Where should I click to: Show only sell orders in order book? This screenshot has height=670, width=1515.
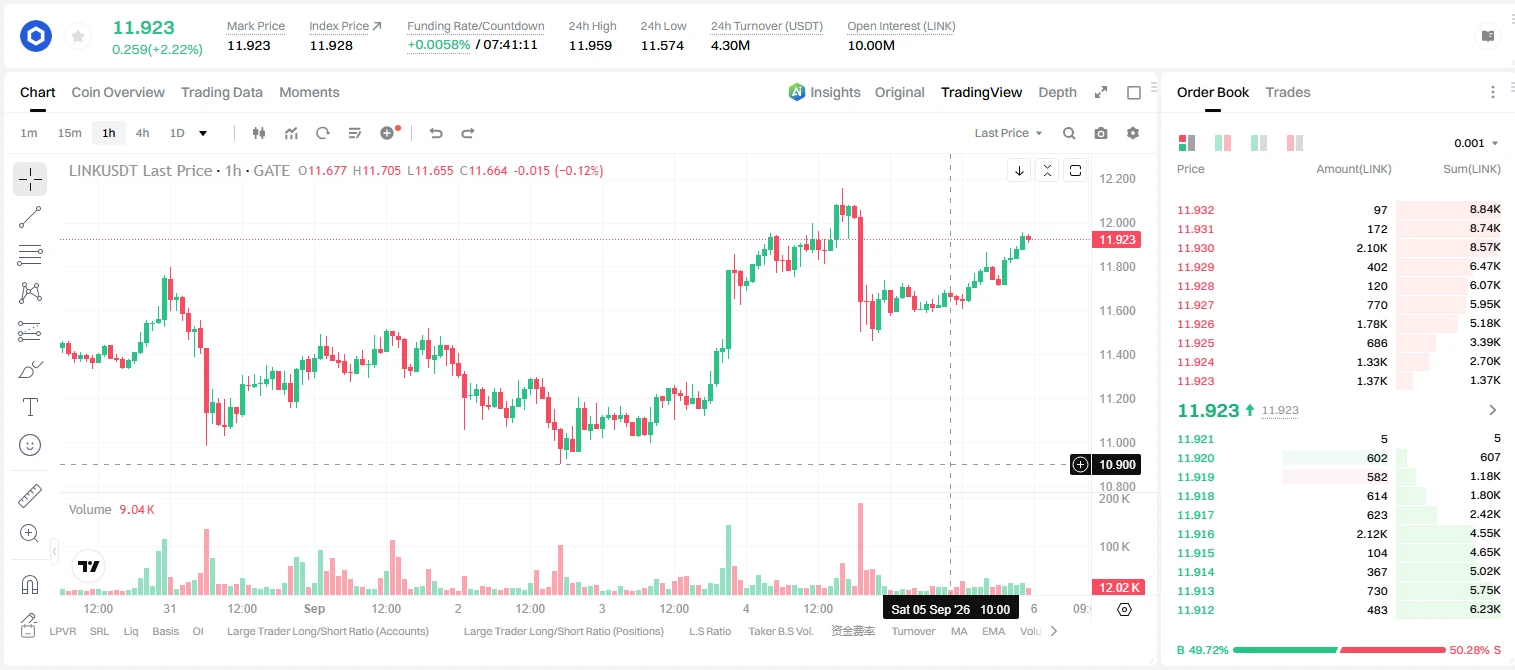click(1295, 143)
